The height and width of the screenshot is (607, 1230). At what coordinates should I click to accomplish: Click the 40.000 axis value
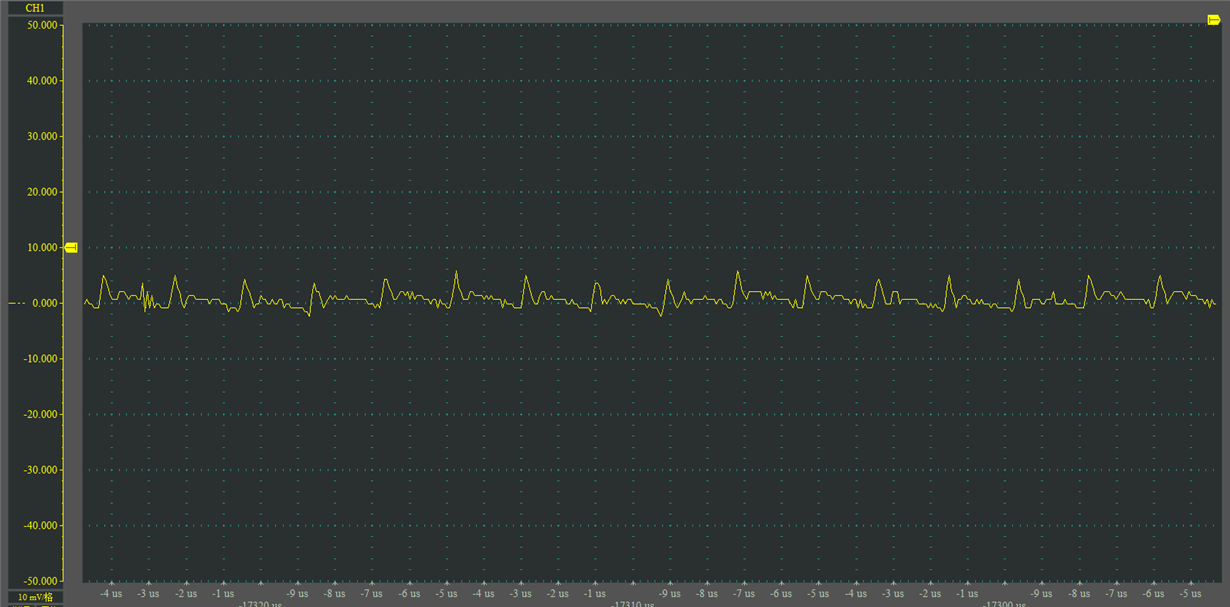click(x=42, y=81)
